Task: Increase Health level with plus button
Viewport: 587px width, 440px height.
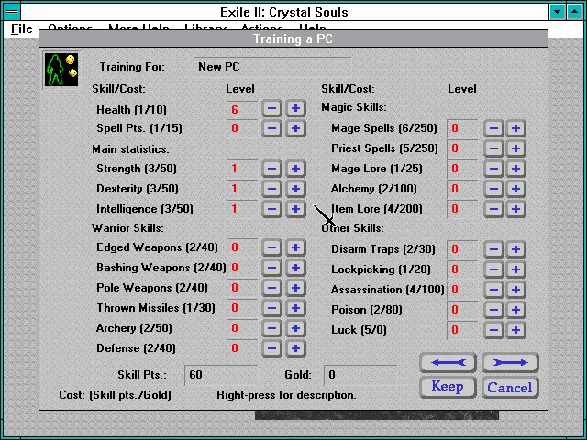Action: click(x=295, y=108)
